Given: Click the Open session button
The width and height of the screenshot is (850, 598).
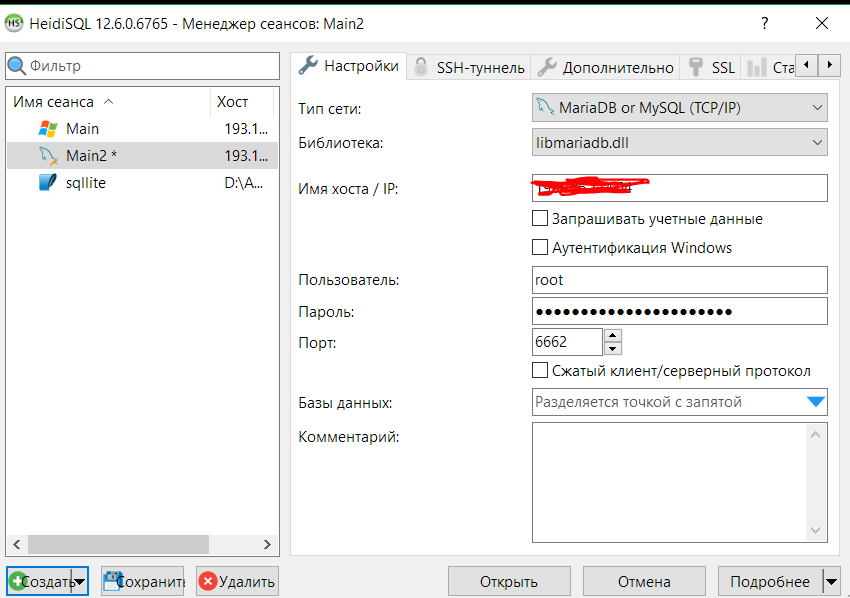Looking at the screenshot, I should point(508,581).
